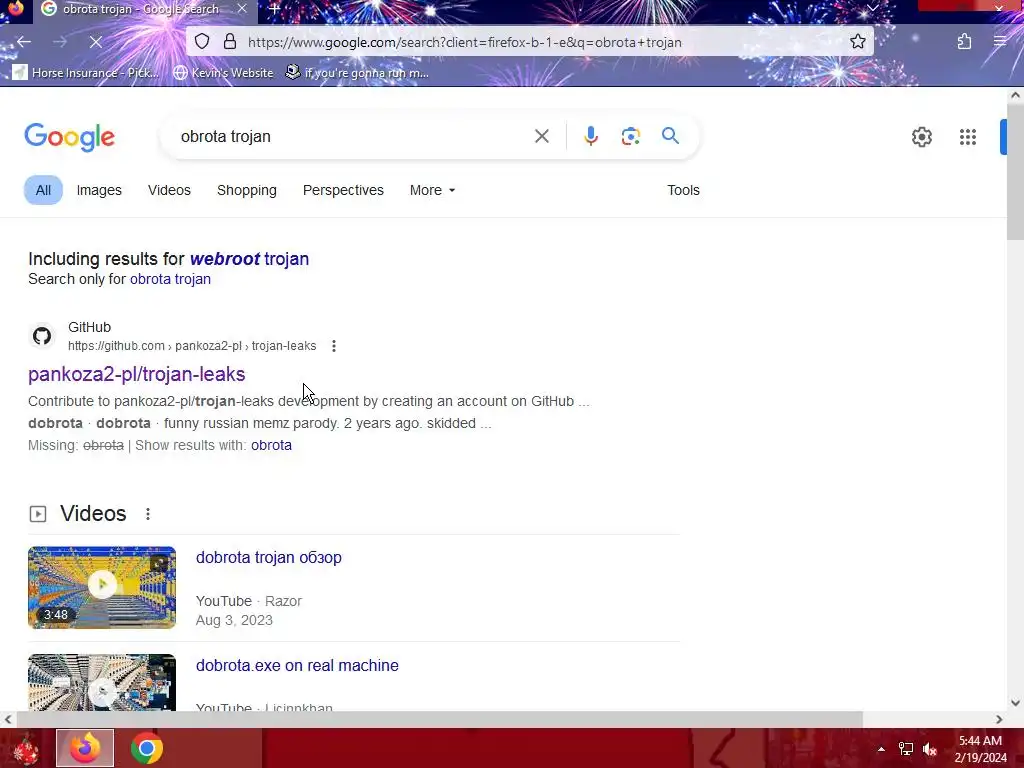Open dobrota.exe on real machine link
Viewport: 1024px width, 768px height.
[x=297, y=665]
